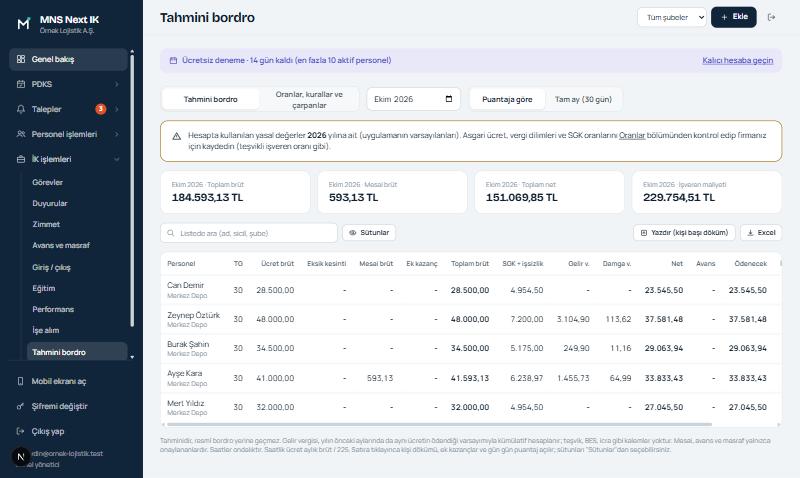Image resolution: width=800 pixels, height=478 pixels.
Task: Open Tahmini bordro sidebar item
Action: 77,352
